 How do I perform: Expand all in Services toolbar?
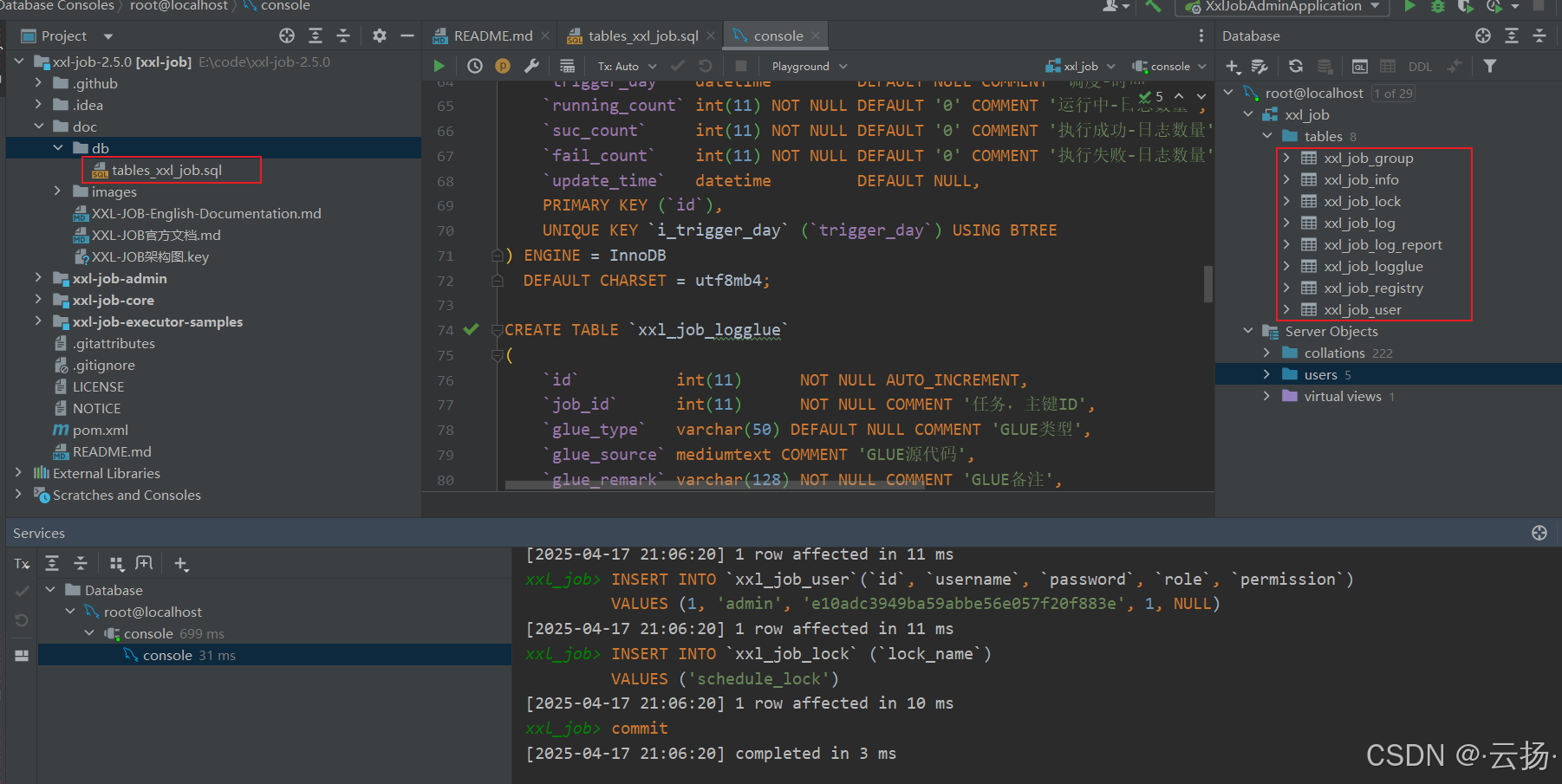tap(52, 563)
